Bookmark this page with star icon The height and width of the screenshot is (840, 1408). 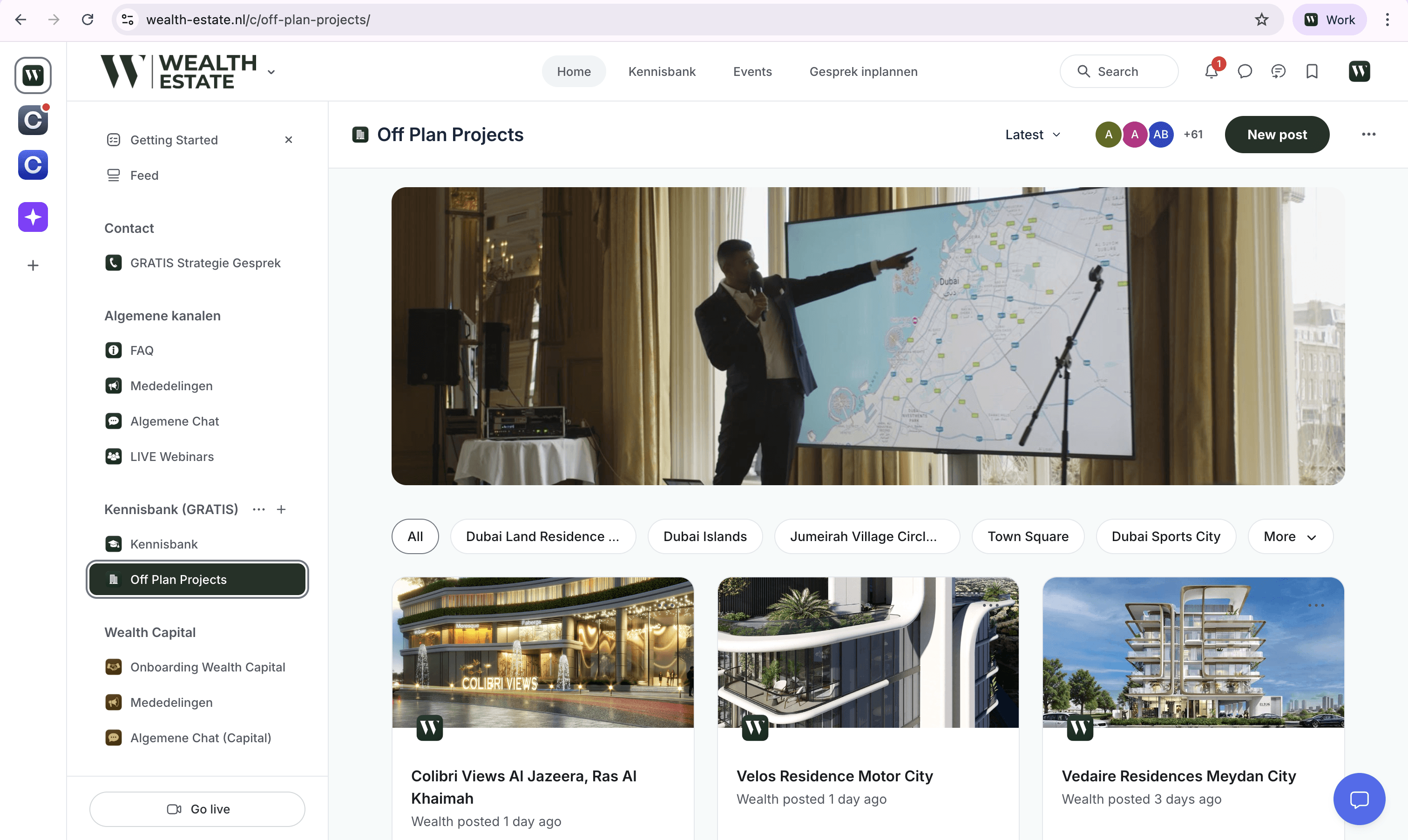[x=1261, y=20]
